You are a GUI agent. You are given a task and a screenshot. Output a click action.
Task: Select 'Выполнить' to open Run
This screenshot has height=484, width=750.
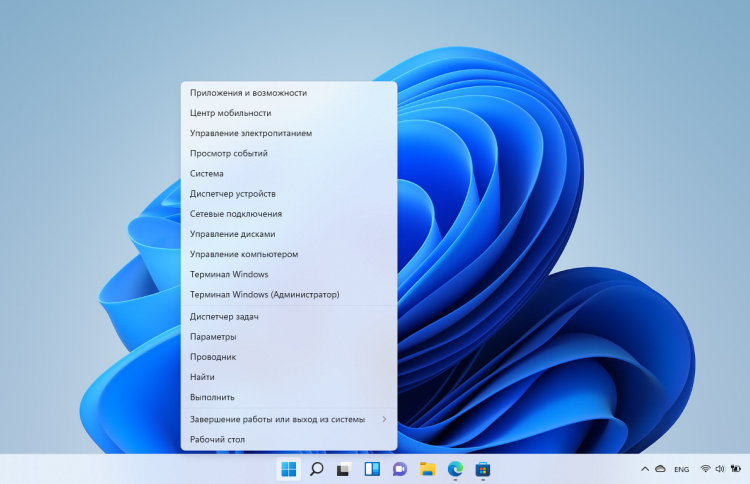pyautogui.click(x=212, y=397)
